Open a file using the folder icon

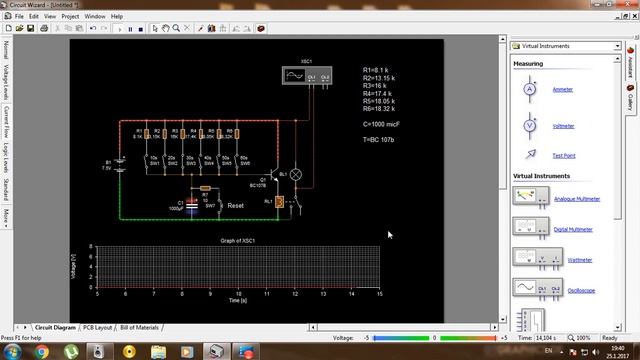click(20, 28)
